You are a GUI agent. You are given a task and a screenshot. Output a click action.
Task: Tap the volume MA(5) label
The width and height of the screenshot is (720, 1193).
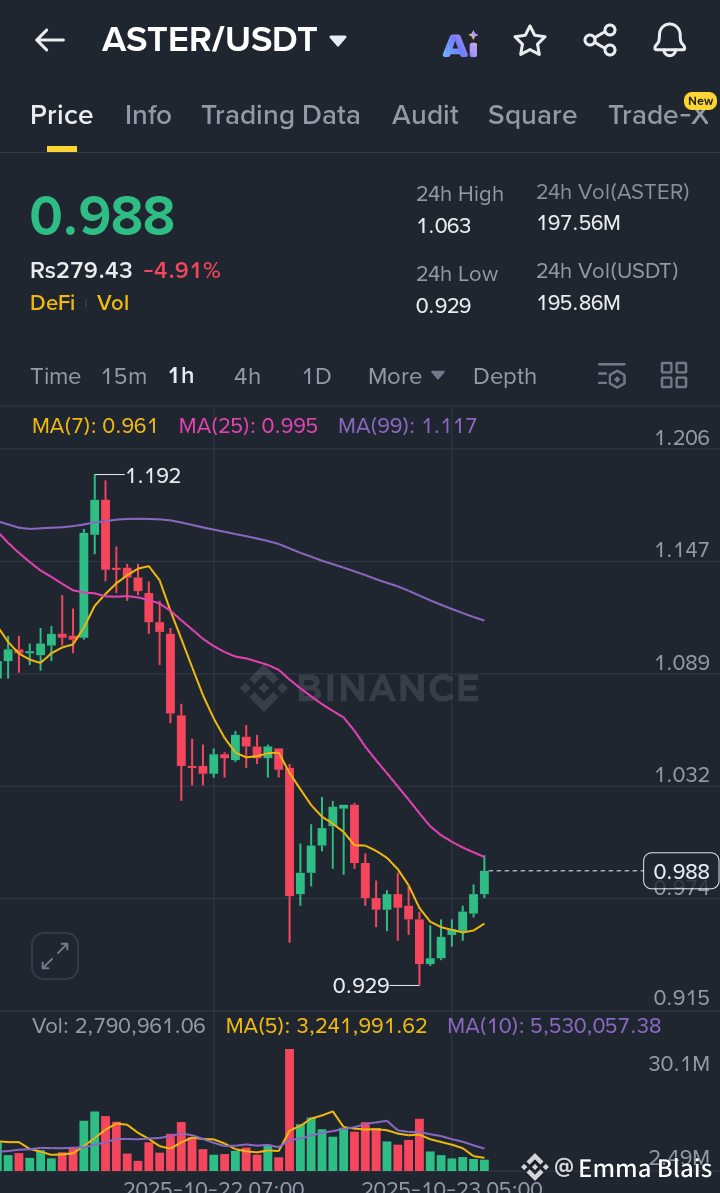point(327,1026)
